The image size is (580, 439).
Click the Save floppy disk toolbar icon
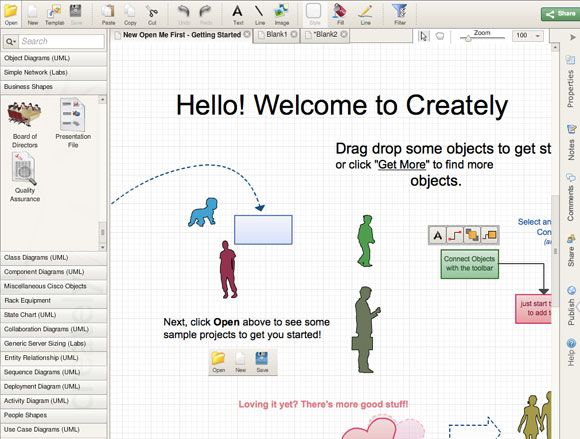pos(76,14)
